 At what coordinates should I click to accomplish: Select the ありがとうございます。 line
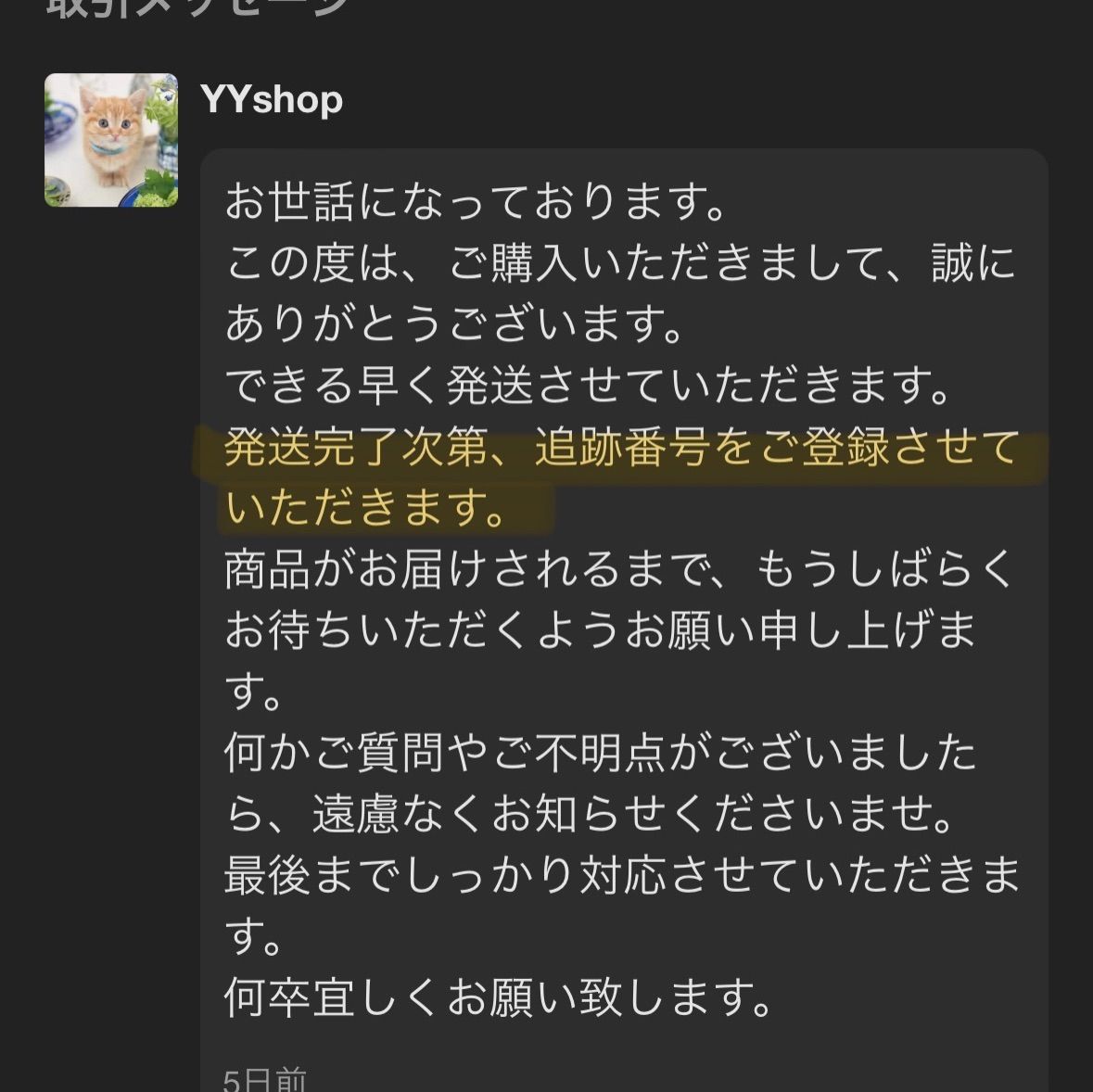(x=453, y=324)
